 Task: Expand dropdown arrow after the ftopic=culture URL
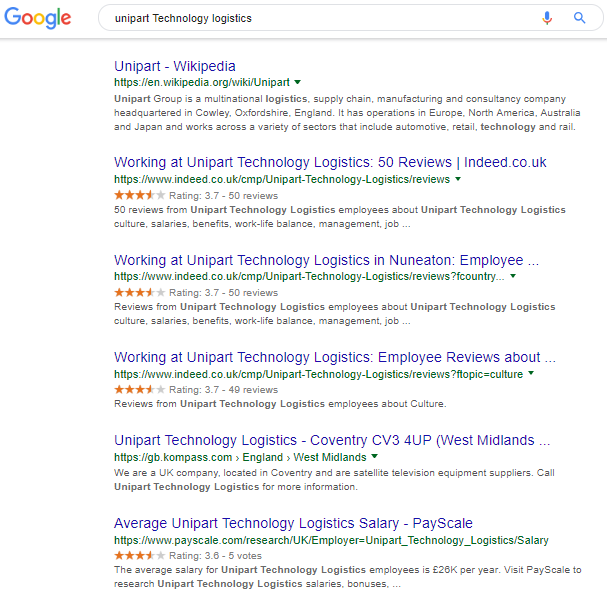point(531,373)
